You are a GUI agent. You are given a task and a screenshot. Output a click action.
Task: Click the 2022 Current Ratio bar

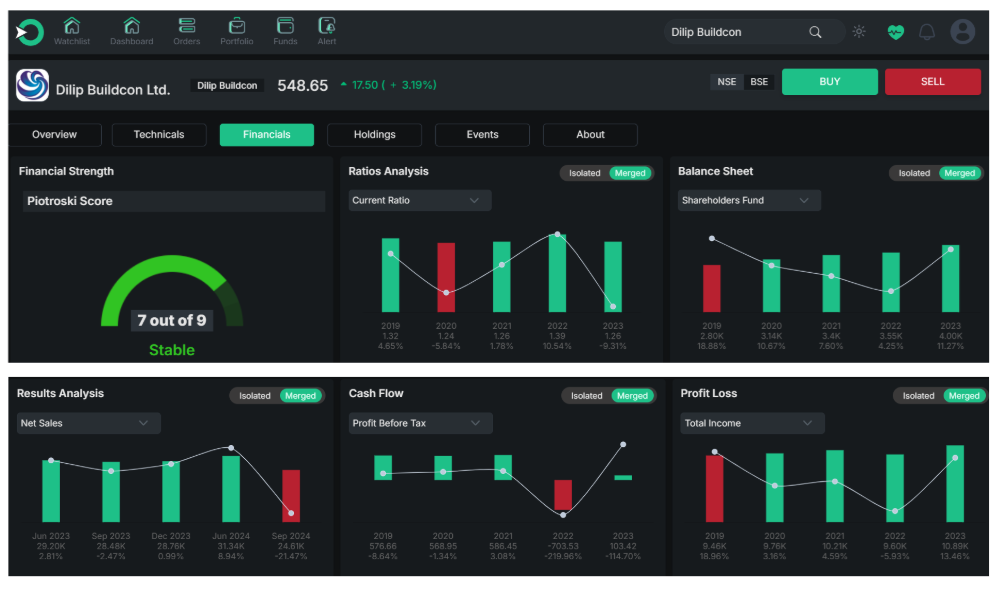point(557,273)
